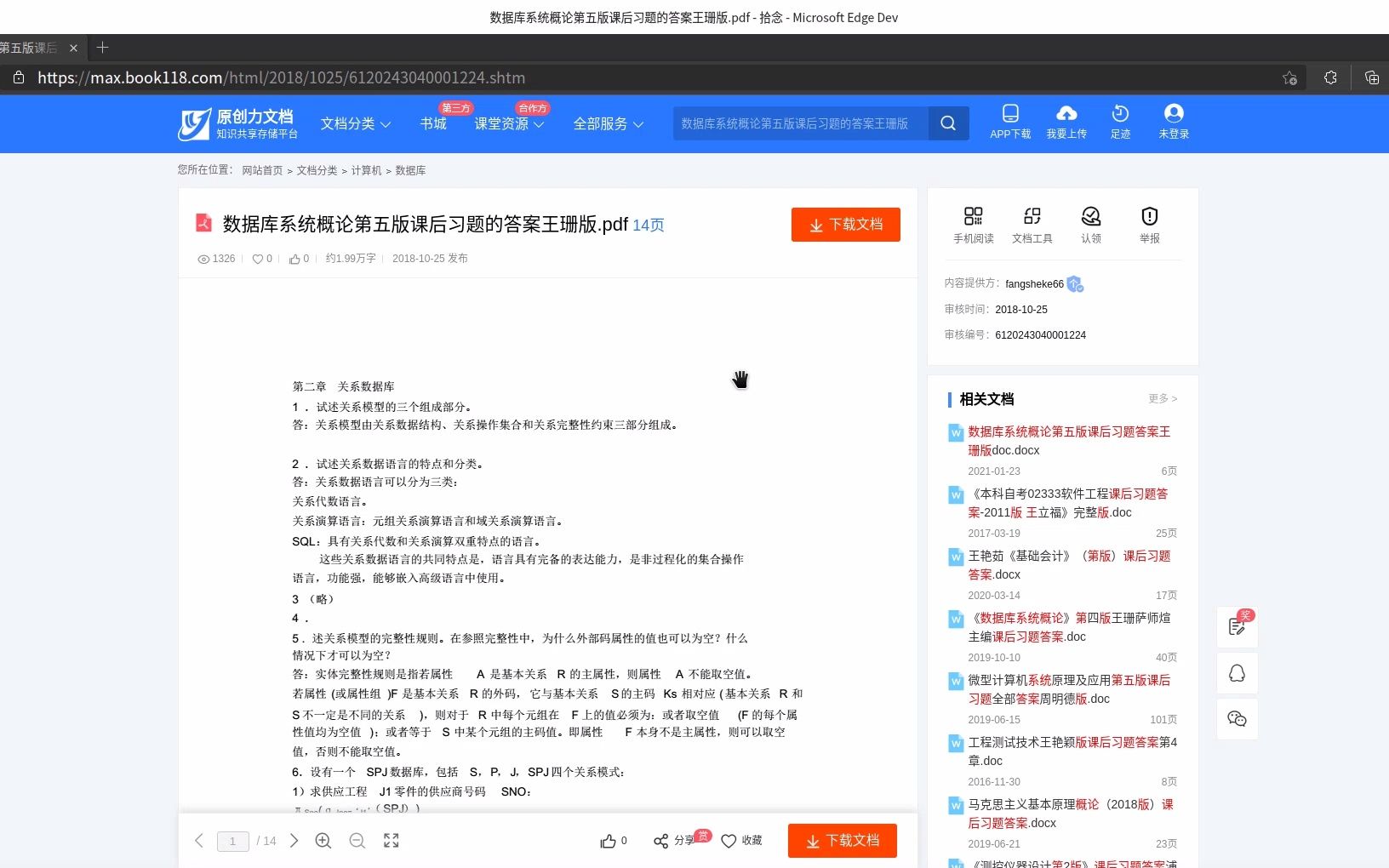This screenshot has height=868, width=1389.
Task: Zoom in on the document
Action: tap(323, 841)
